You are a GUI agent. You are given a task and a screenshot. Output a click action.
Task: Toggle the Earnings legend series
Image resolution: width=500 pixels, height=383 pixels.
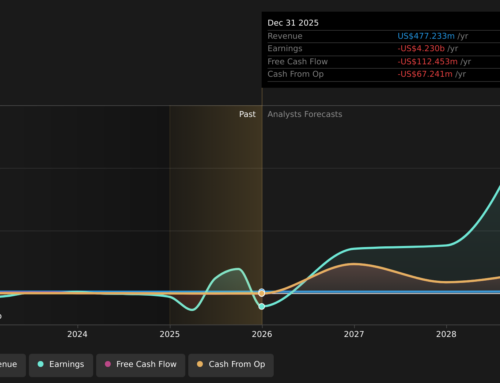point(61,365)
